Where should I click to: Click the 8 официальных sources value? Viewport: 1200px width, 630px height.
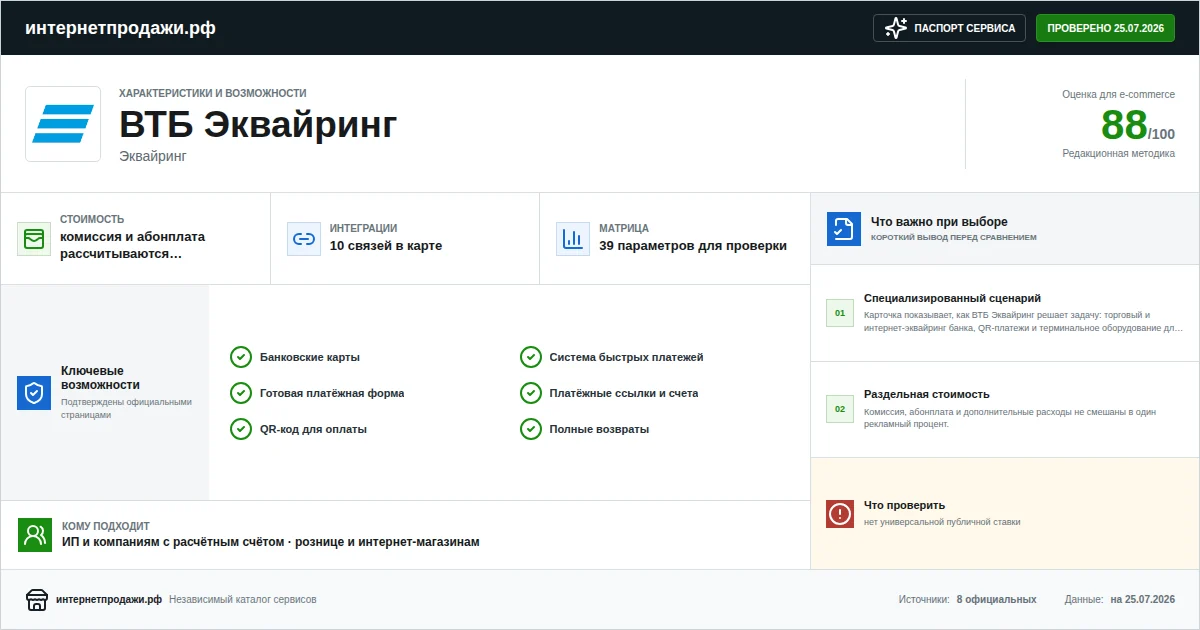tap(996, 599)
